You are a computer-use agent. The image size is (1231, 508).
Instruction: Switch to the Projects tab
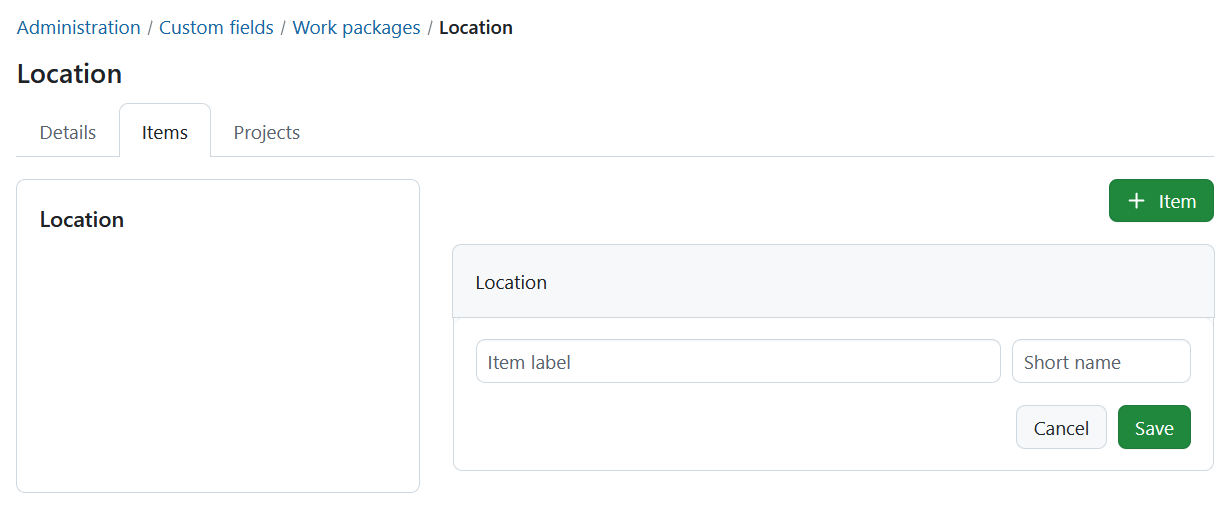[x=267, y=132]
